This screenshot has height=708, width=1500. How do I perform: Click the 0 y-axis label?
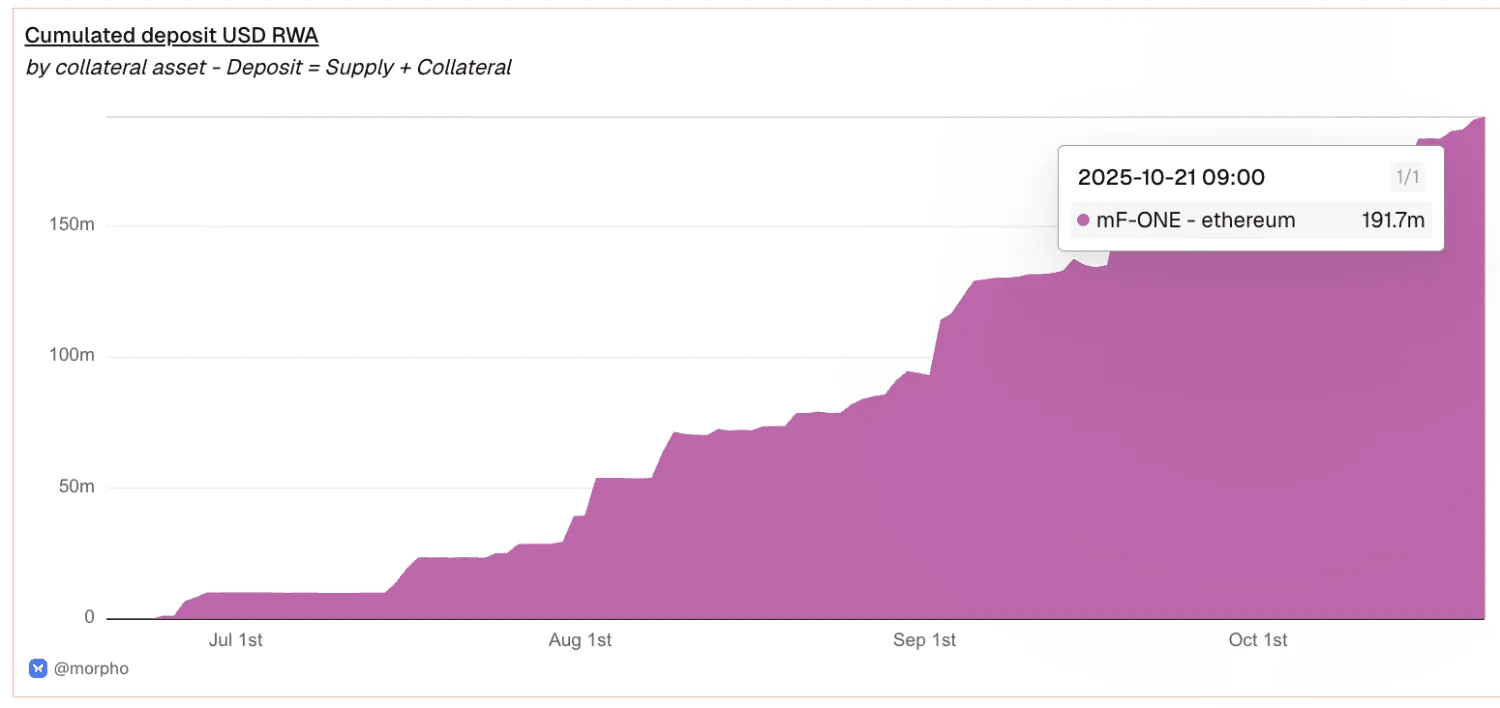click(x=90, y=617)
